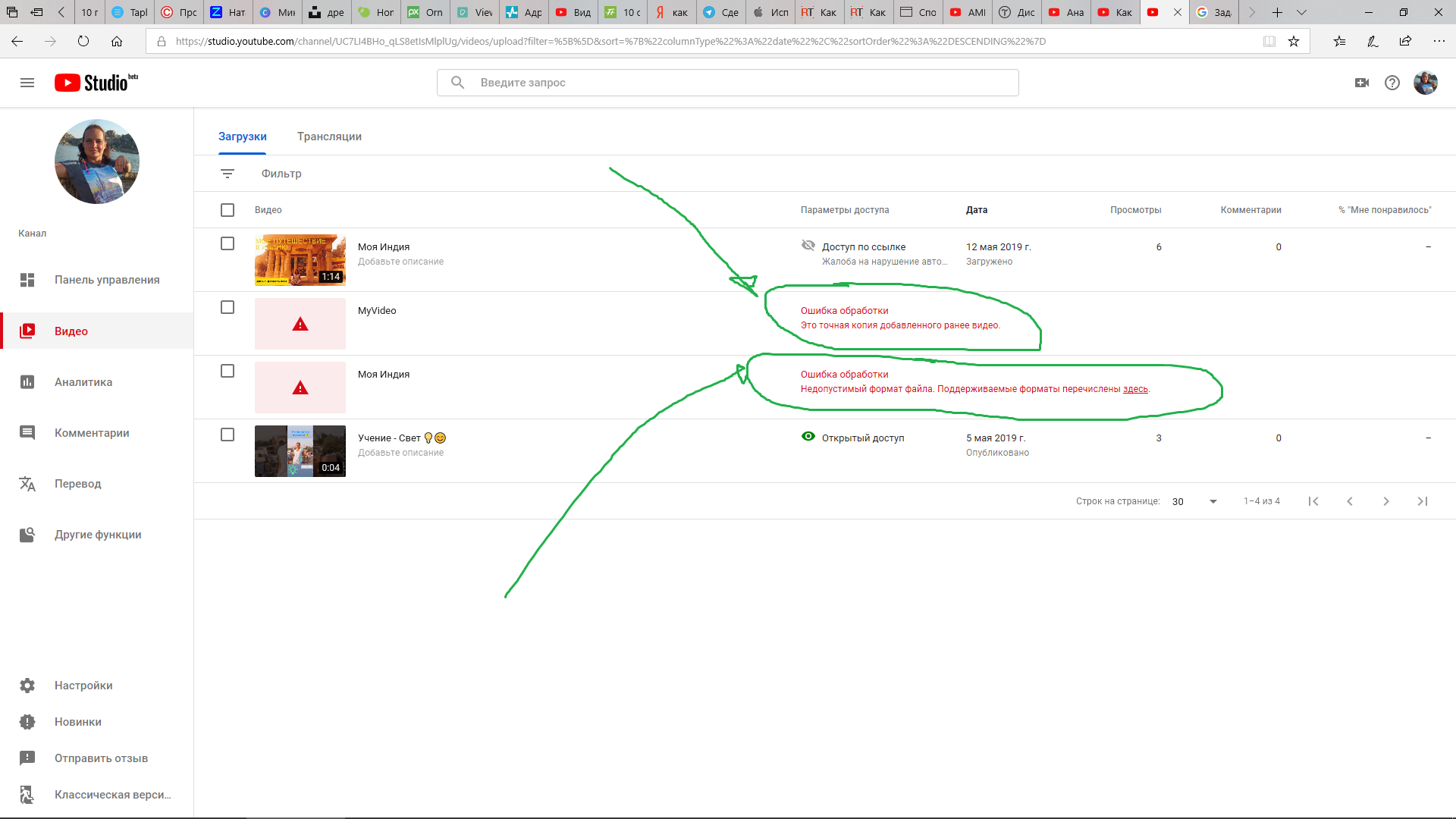Open Analytics panel from sidebar

[83, 381]
